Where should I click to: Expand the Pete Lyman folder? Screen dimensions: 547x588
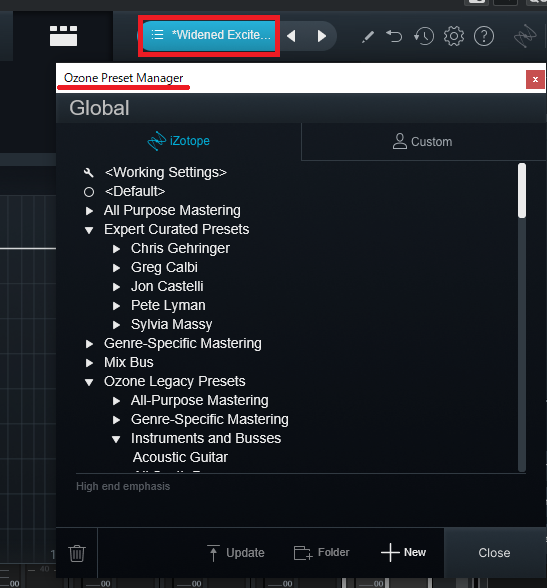pyautogui.click(x=117, y=306)
